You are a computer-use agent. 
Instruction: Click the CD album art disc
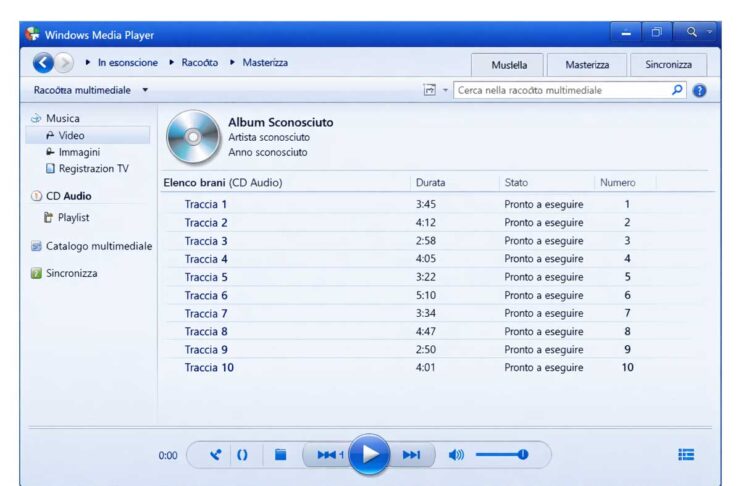click(193, 137)
